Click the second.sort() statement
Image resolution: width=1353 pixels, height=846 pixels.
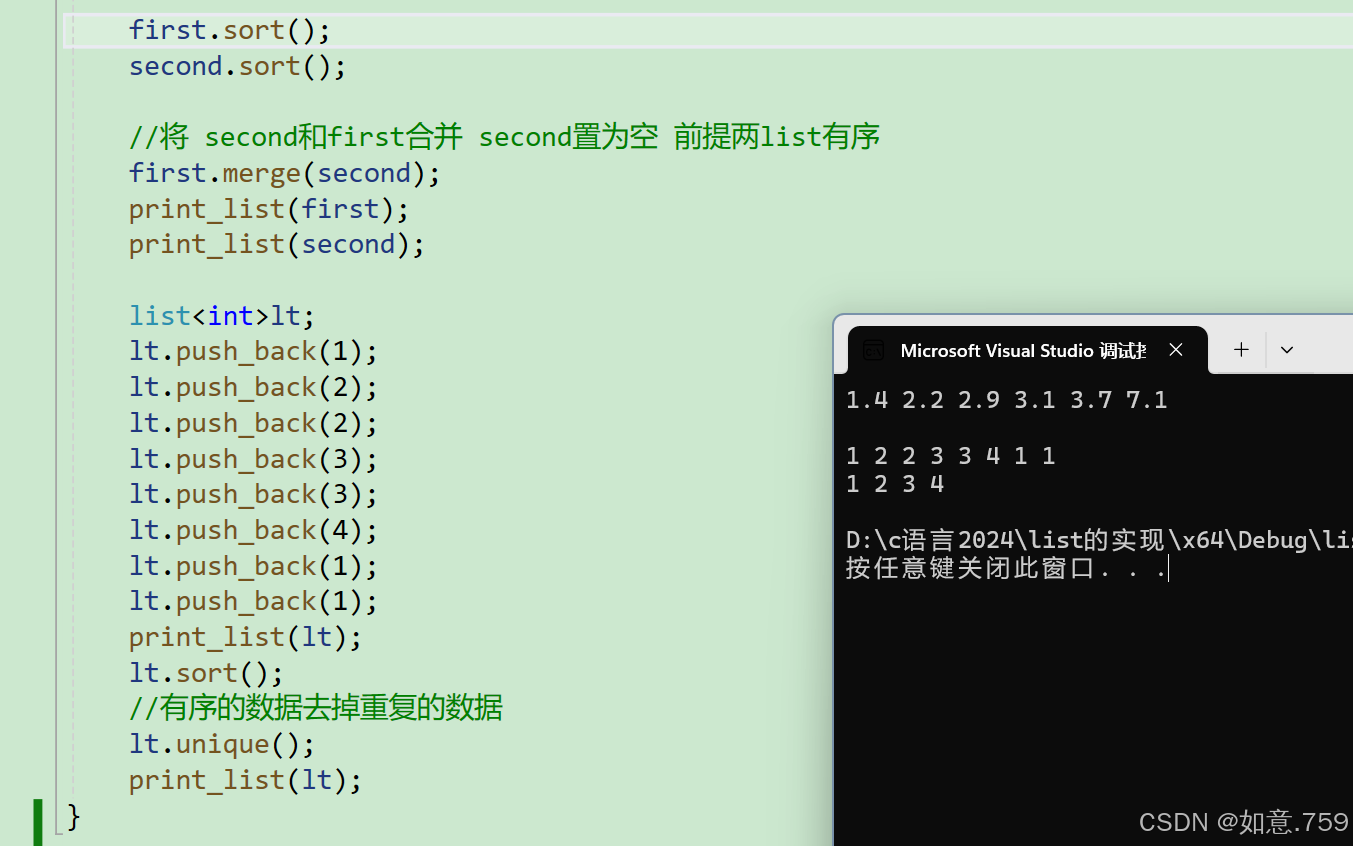coord(237,66)
